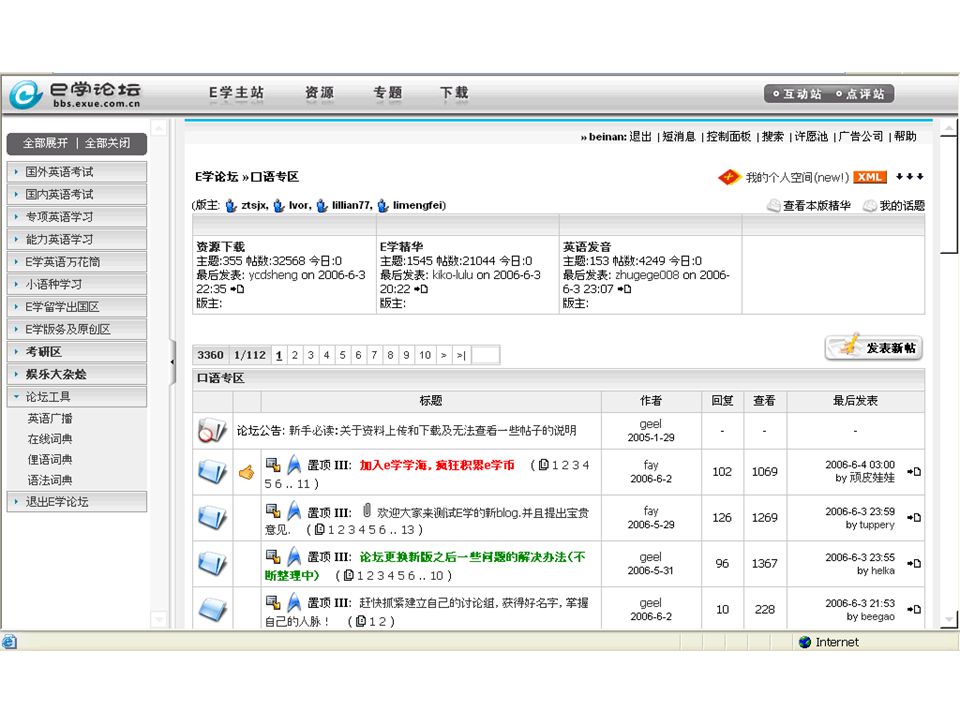Expand 考研区 category
The width and height of the screenshot is (960, 720).
point(77,351)
